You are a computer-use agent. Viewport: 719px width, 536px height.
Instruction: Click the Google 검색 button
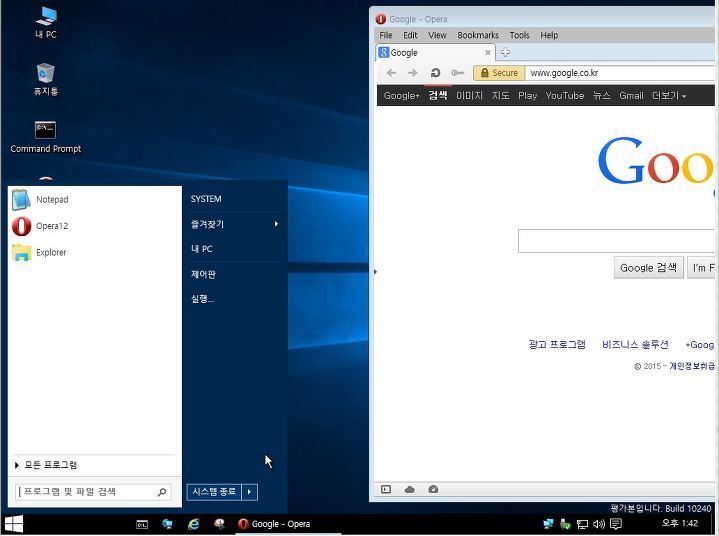(x=648, y=268)
